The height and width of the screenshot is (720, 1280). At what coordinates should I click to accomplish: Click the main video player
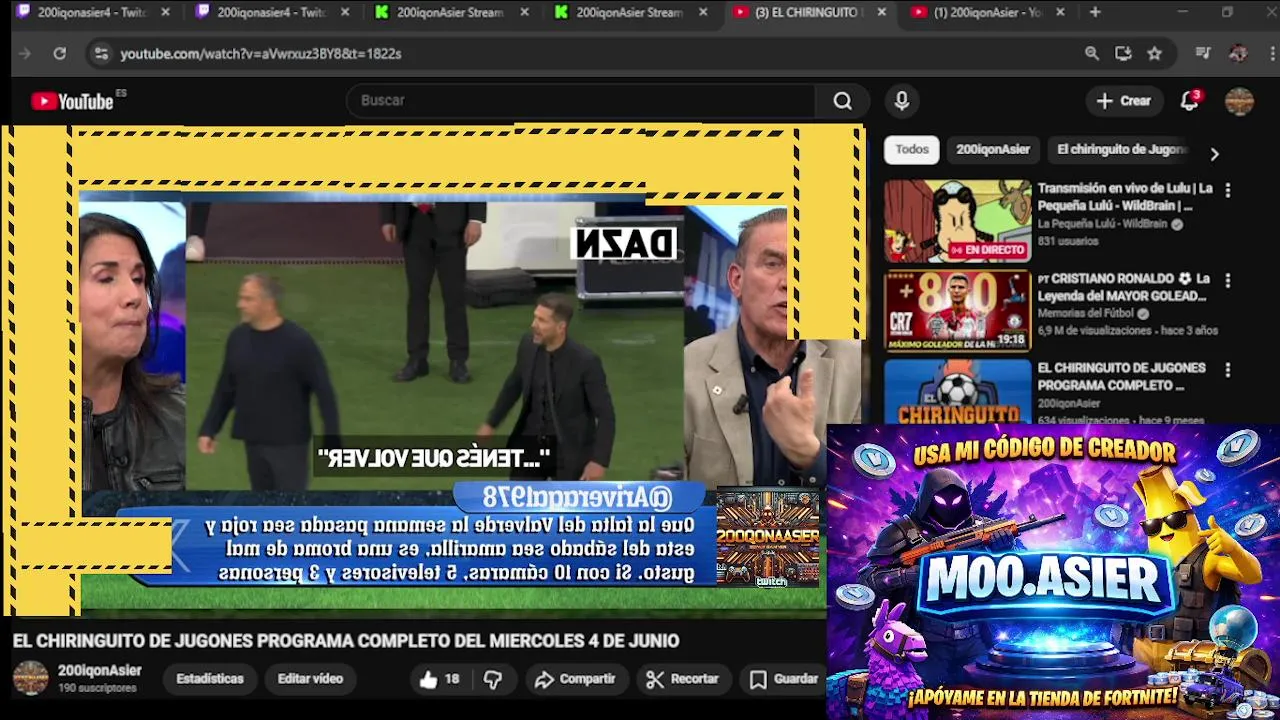coord(433,370)
